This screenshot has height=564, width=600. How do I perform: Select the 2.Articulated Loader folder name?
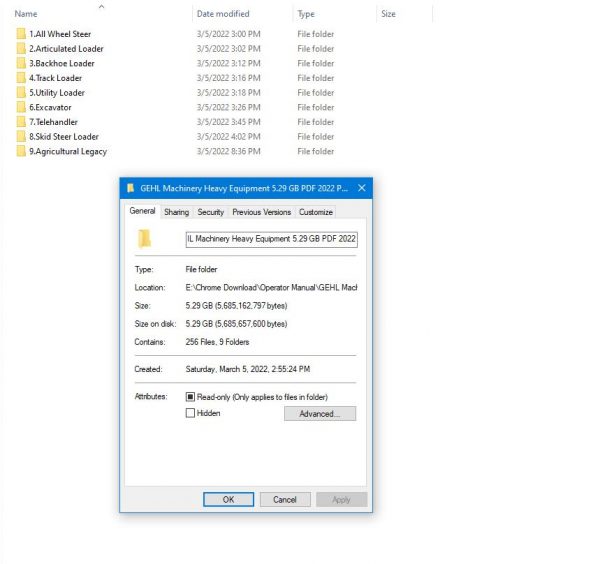point(66,49)
